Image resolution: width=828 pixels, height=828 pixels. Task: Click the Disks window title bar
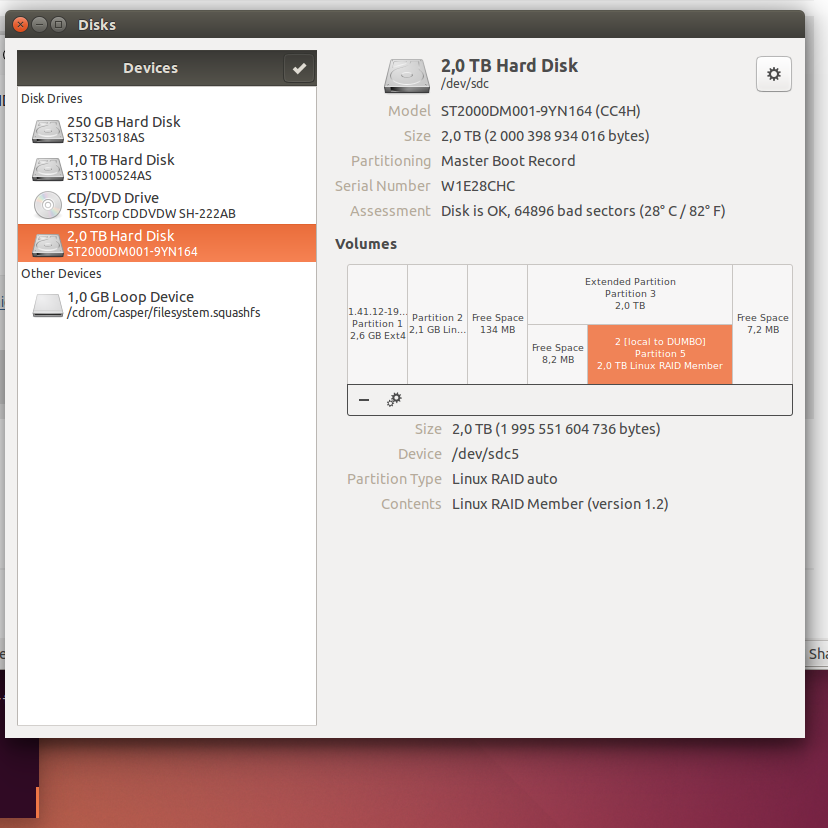(x=400, y=24)
